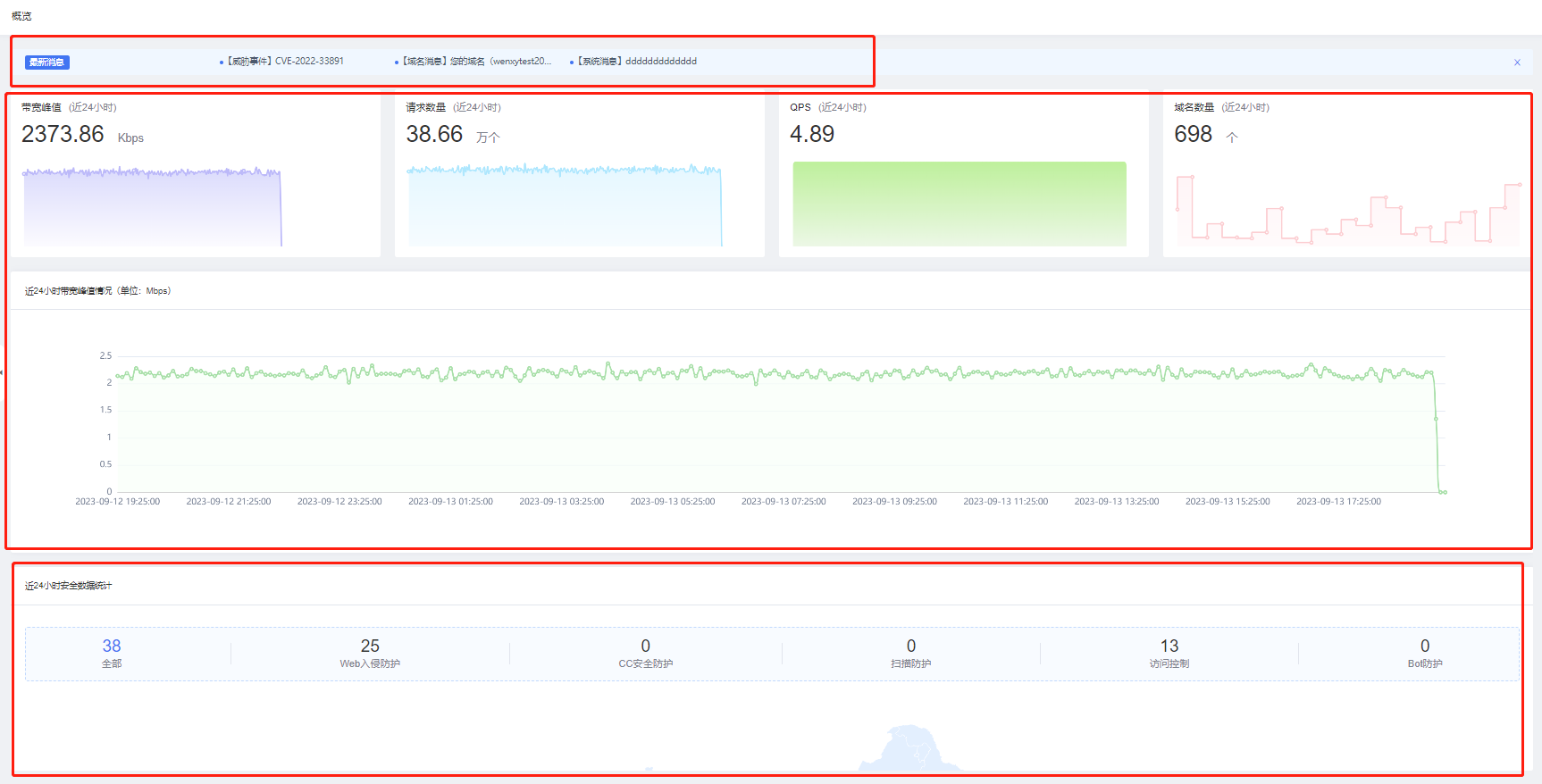Close the latest news banner
Viewport: 1542px width, 784px height.
(x=1516, y=63)
